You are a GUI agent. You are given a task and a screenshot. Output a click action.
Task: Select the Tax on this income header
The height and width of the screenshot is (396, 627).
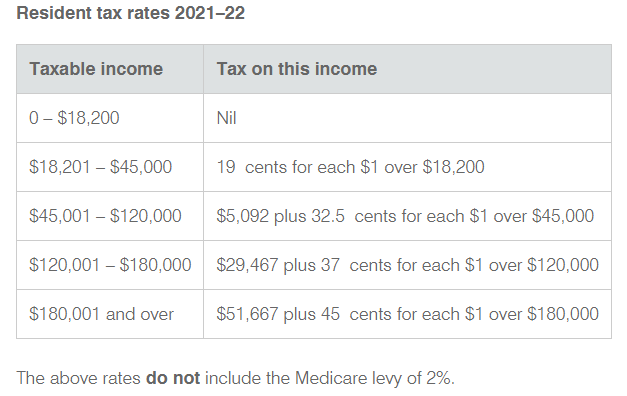[407, 69]
